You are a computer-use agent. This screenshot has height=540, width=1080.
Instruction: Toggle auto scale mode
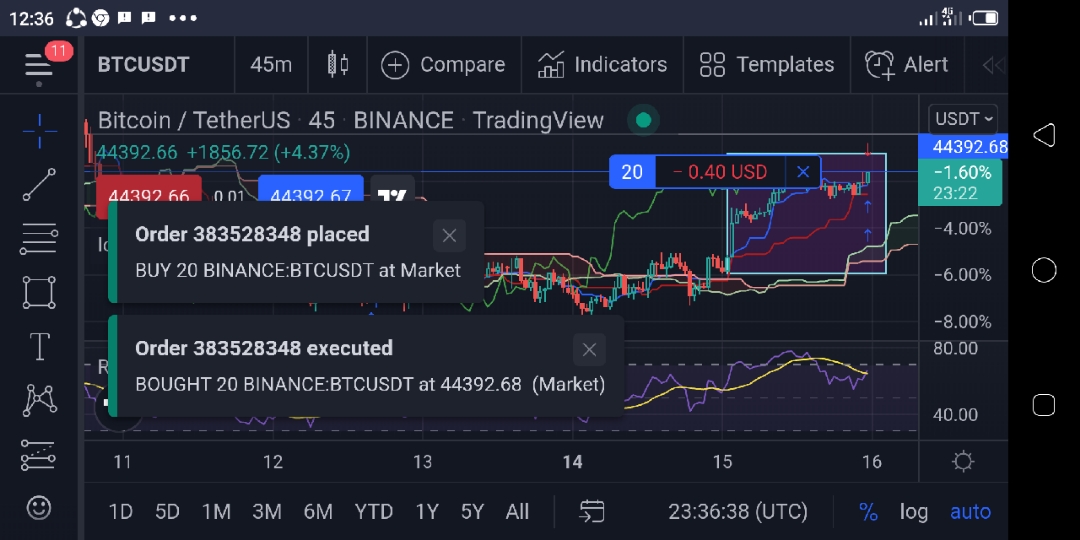point(970,512)
